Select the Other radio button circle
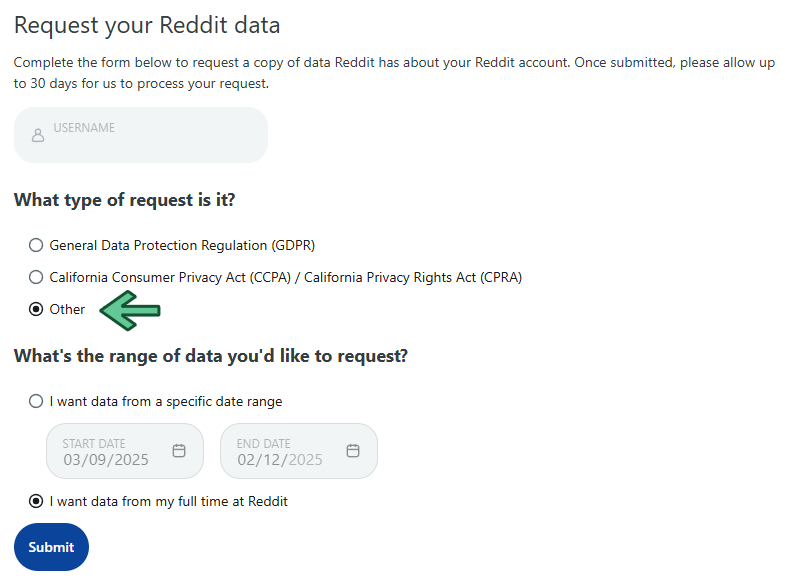 [36, 309]
